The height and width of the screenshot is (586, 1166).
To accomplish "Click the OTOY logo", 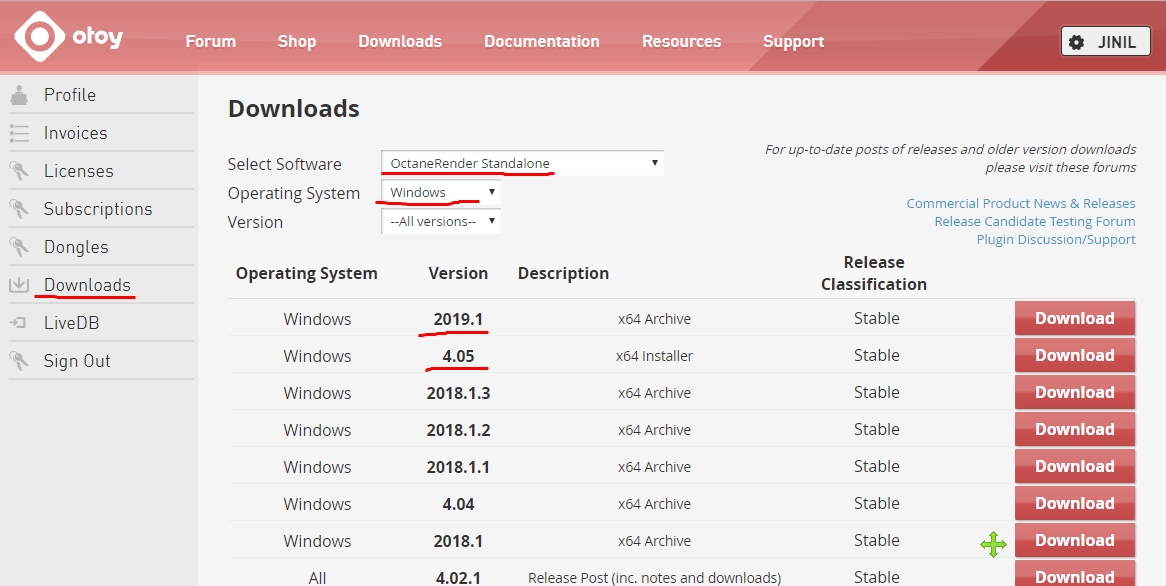I will click(68, 36).
